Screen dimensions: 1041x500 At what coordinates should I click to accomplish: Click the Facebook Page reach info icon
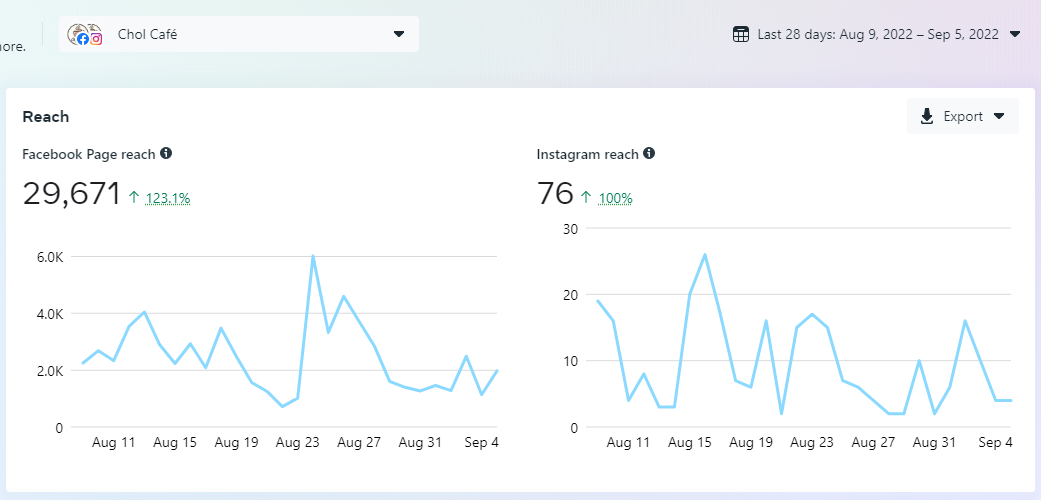coord(166,153)
